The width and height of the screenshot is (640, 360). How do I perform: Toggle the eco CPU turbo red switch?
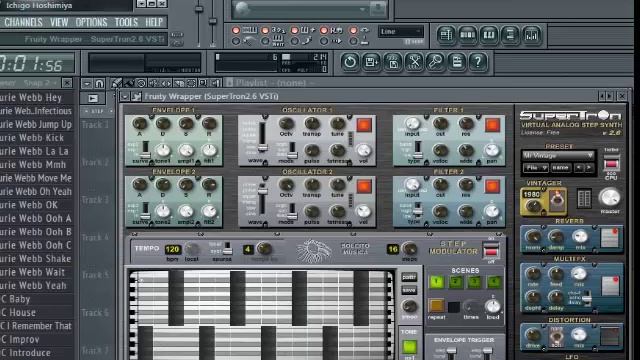tap(611, 164)
